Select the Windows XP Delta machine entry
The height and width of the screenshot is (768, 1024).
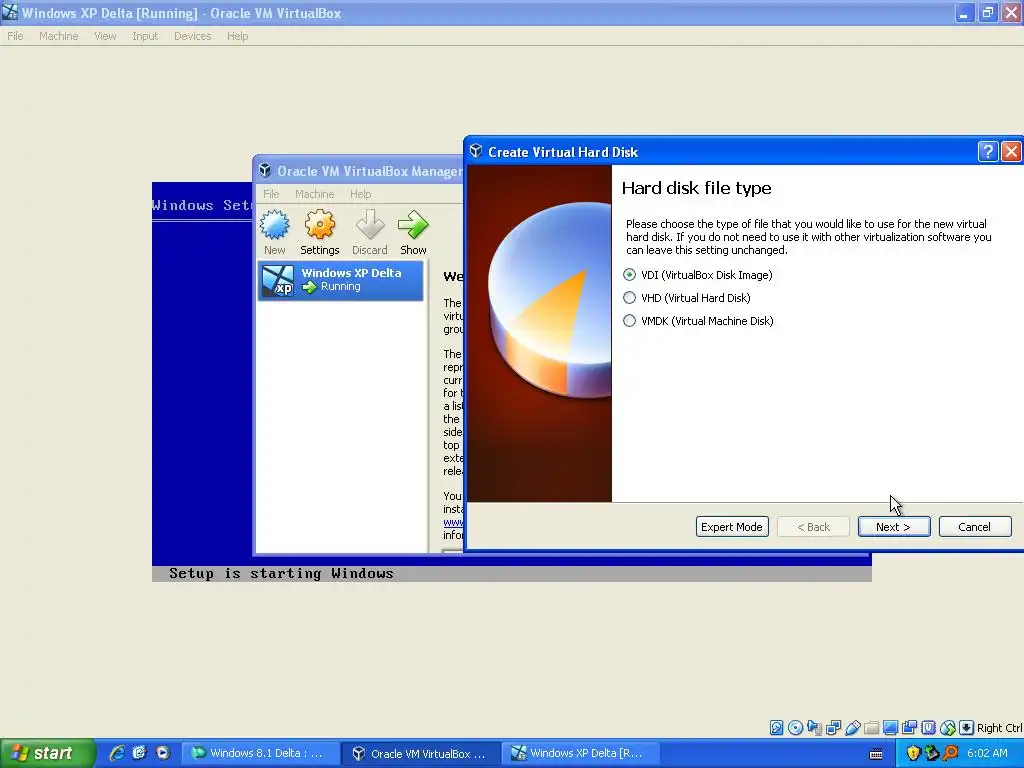(x=340, y=280)
